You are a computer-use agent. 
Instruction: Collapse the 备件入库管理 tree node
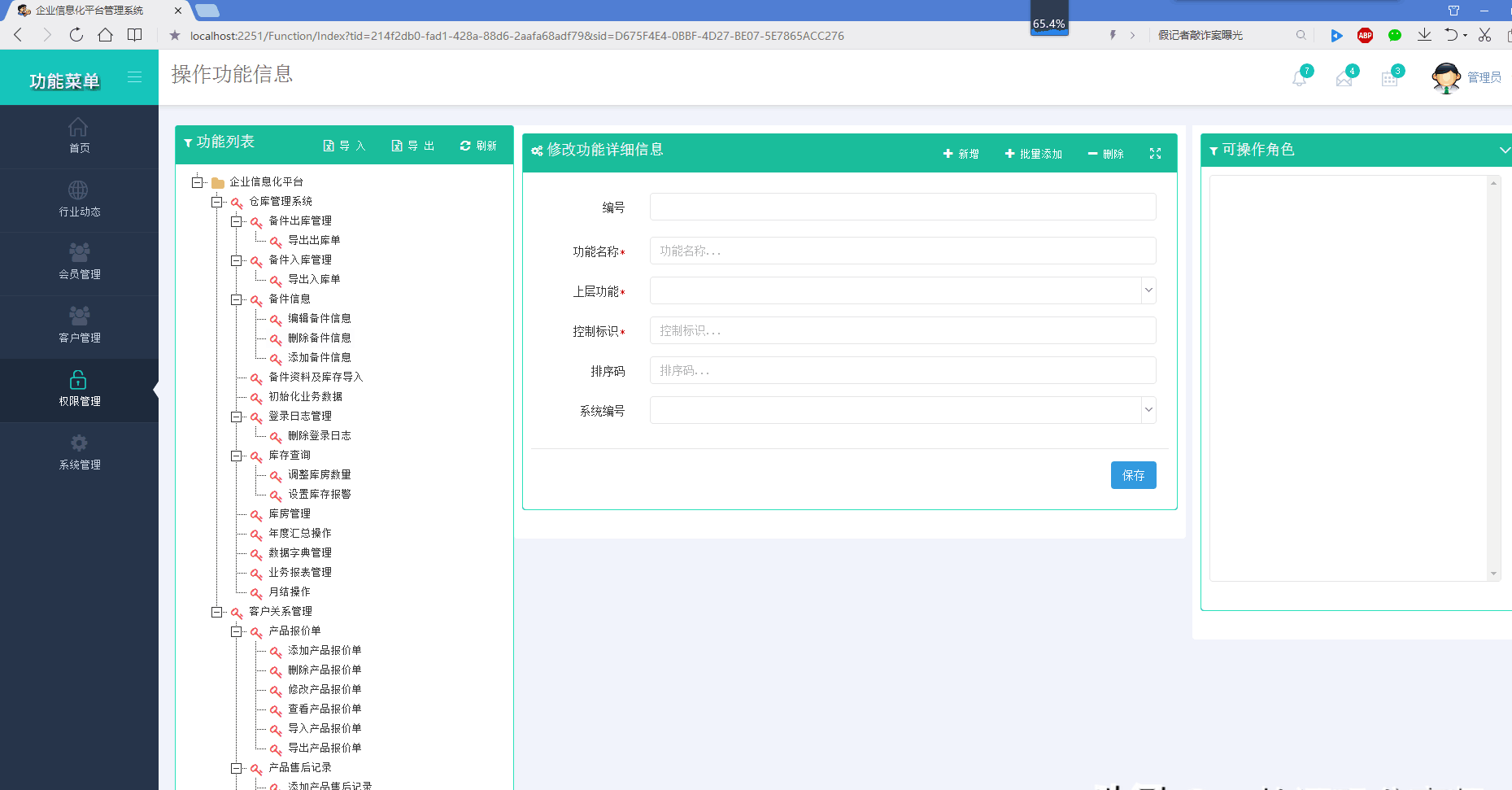tap(236, 260)
